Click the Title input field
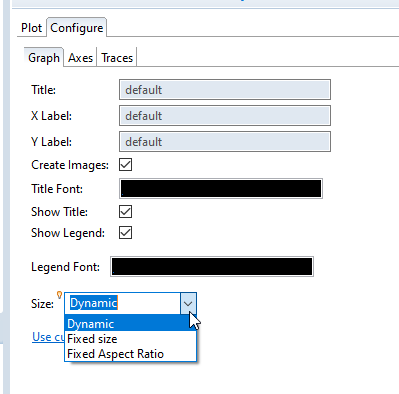The height and width of the screenshot is (394, 399). (225, 90)
